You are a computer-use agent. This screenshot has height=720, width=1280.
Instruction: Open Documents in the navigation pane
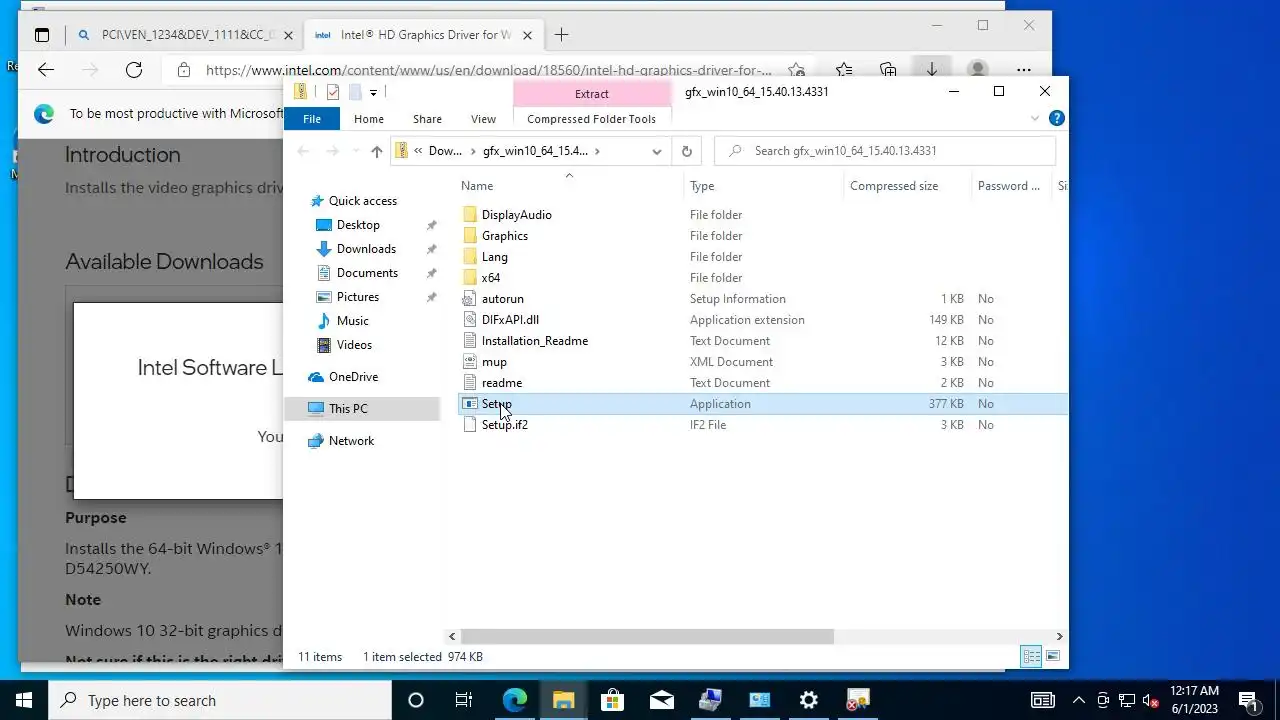pyautogui.click(x=367, y=273)
